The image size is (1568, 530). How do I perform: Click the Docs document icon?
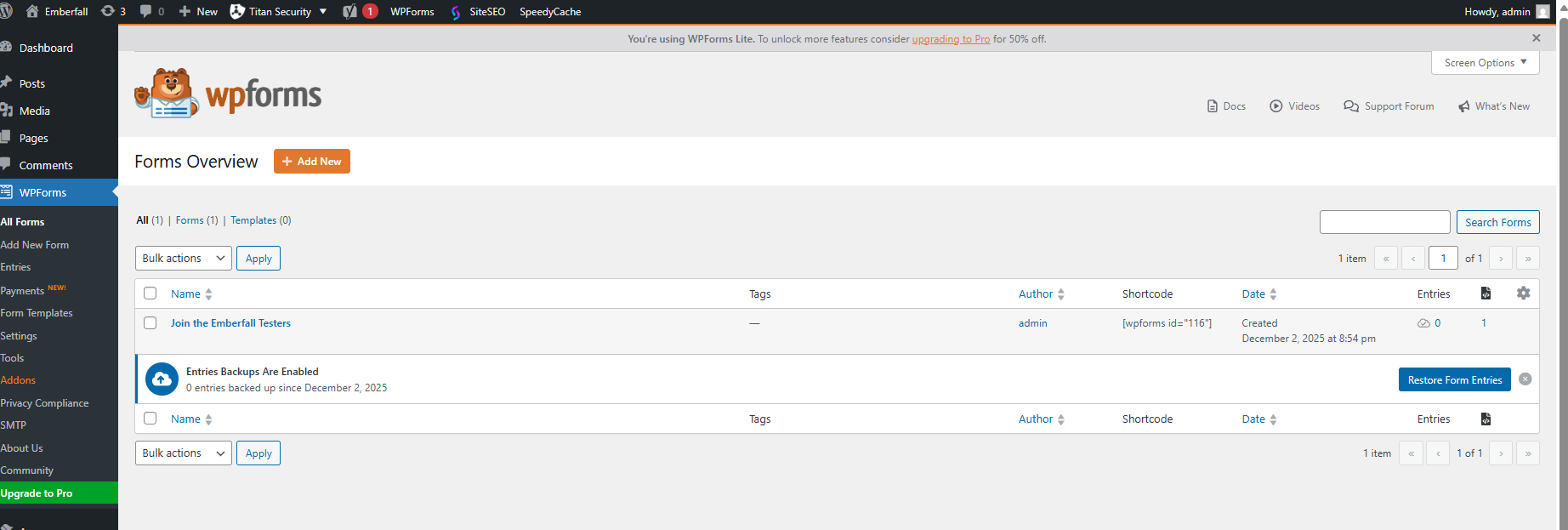pyautogui.click(x=1213, y=106)
